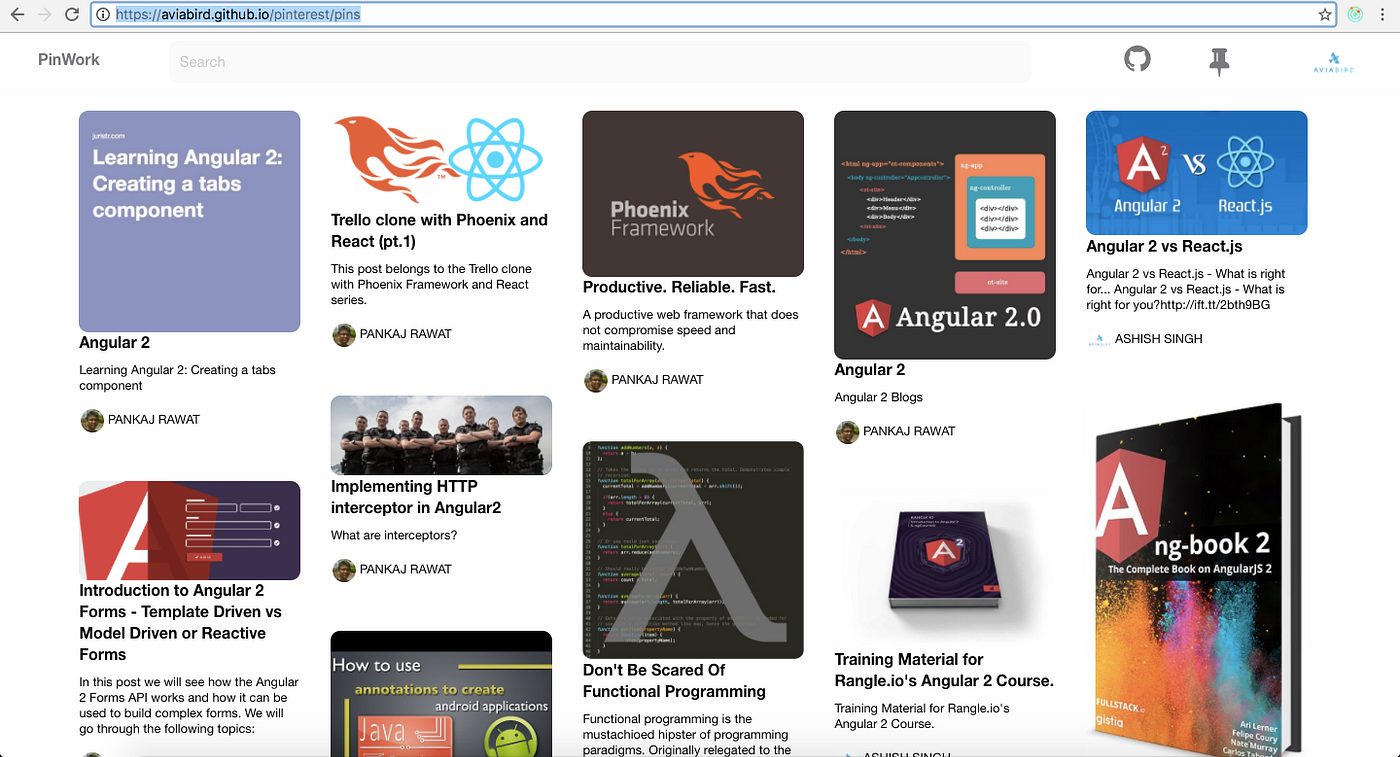Click PANKAJ RAWAT avatar under Learning Angular 2
This screenshot has height=757, width=1400.
coord(91,419)
